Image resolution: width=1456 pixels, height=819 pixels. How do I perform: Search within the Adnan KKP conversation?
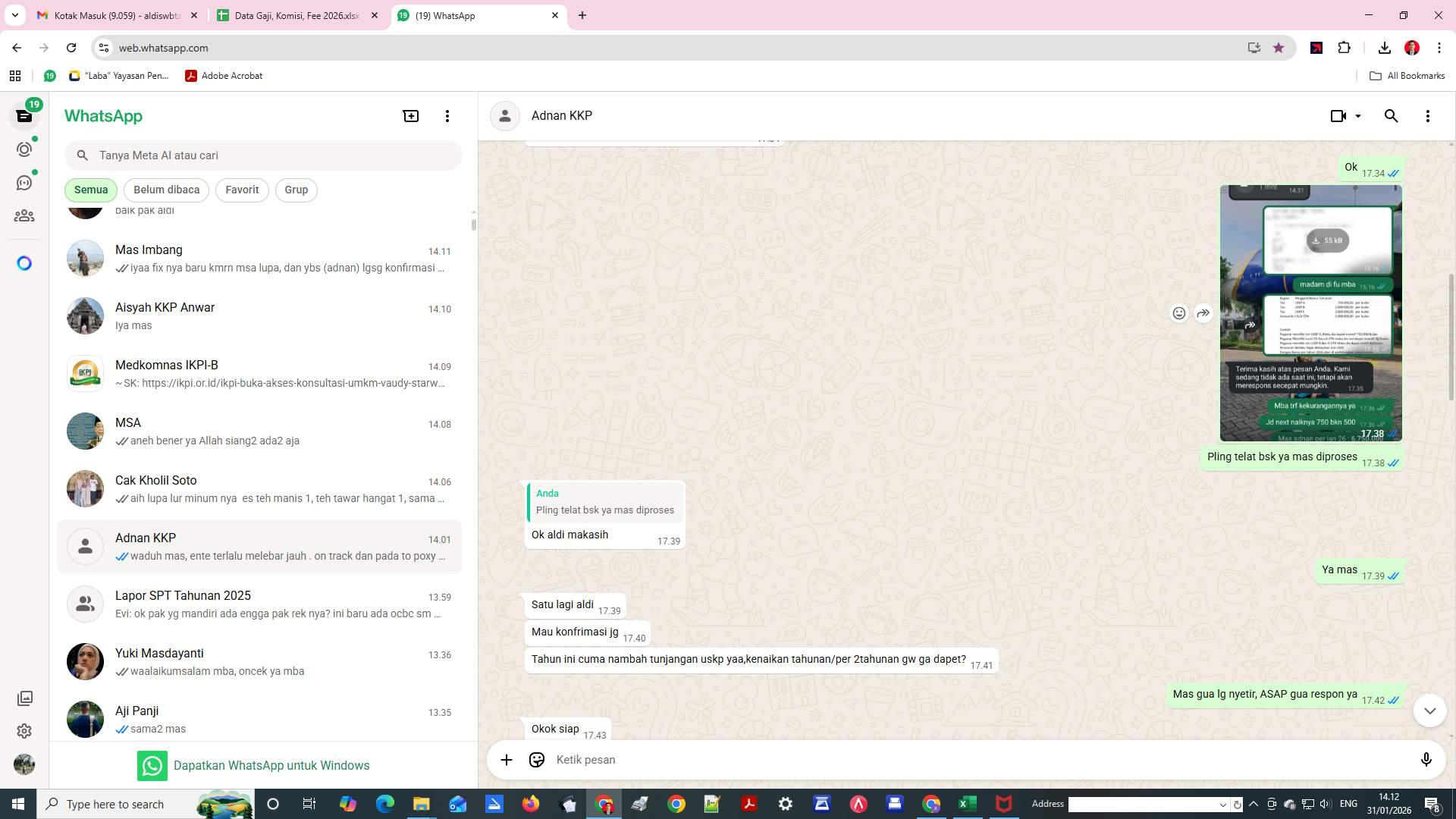(x=1391, y=115)
